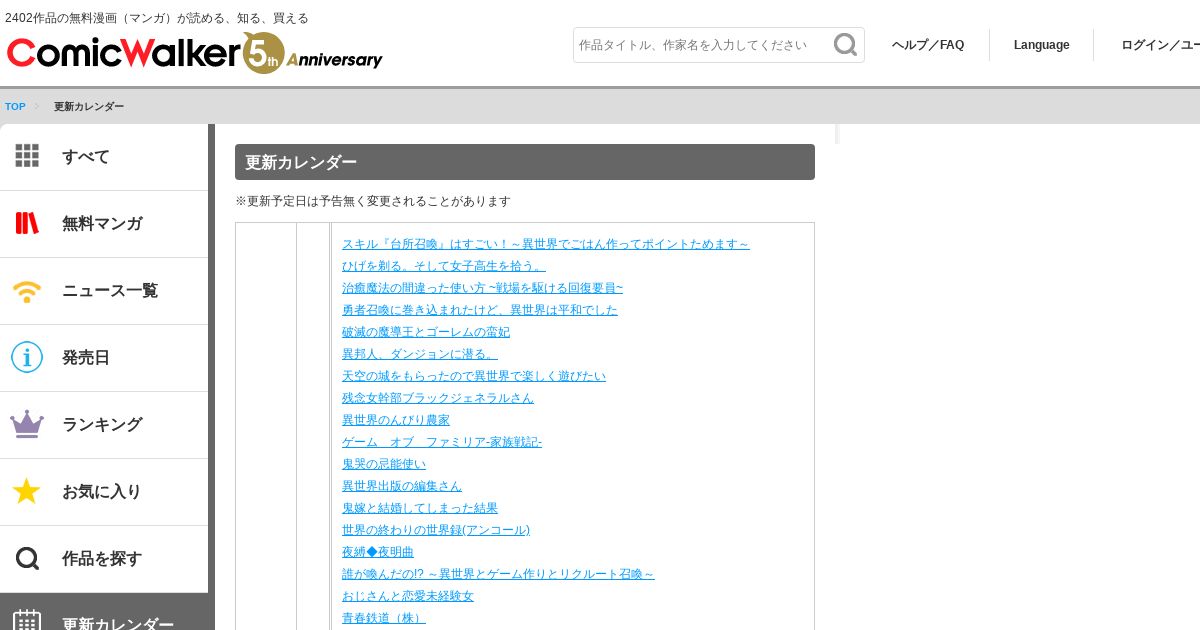Open ニュース一覧 sidebar item
The image size is (1200, 630).
pyautogui.click(x=104, y=291)
